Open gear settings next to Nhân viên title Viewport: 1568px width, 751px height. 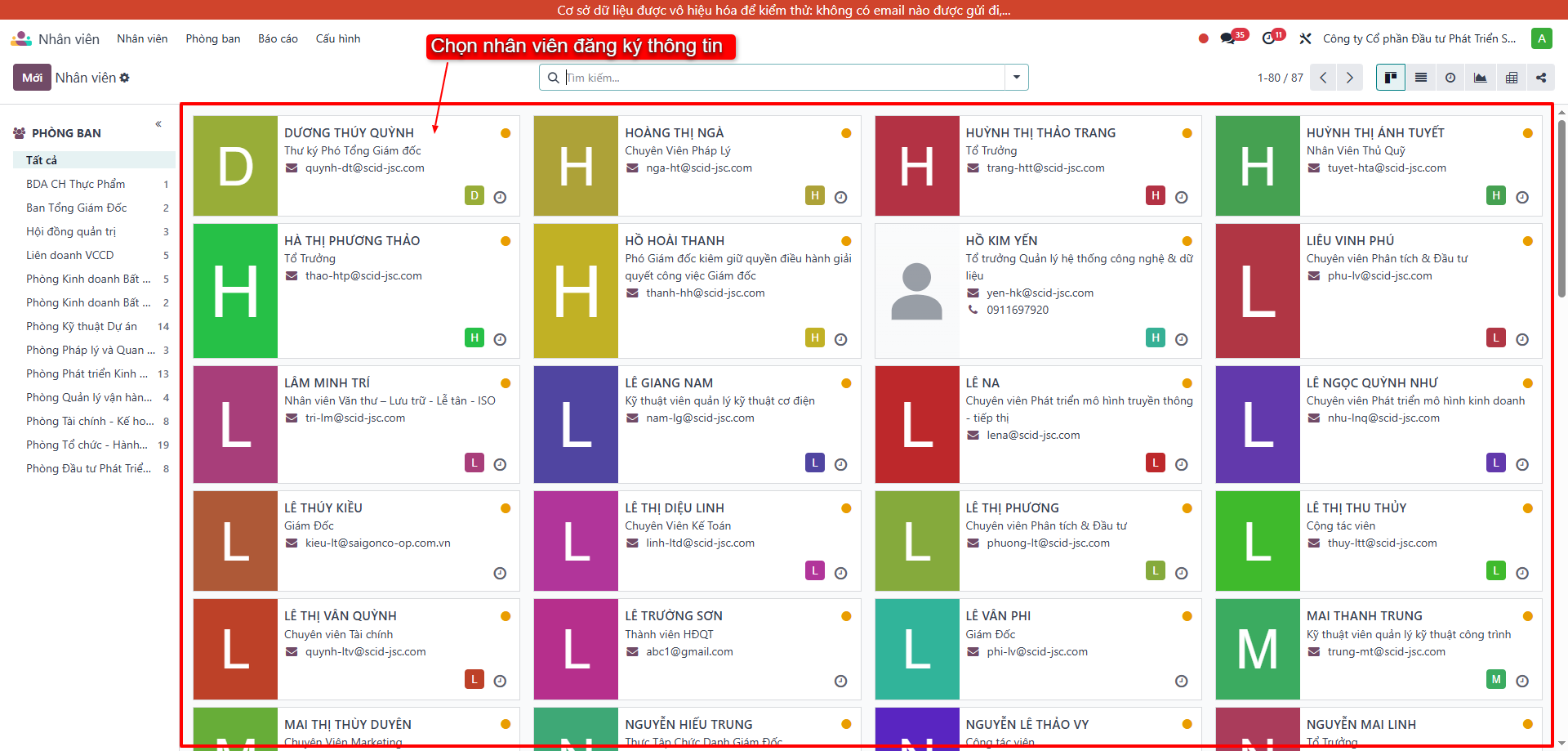[125, 78]
